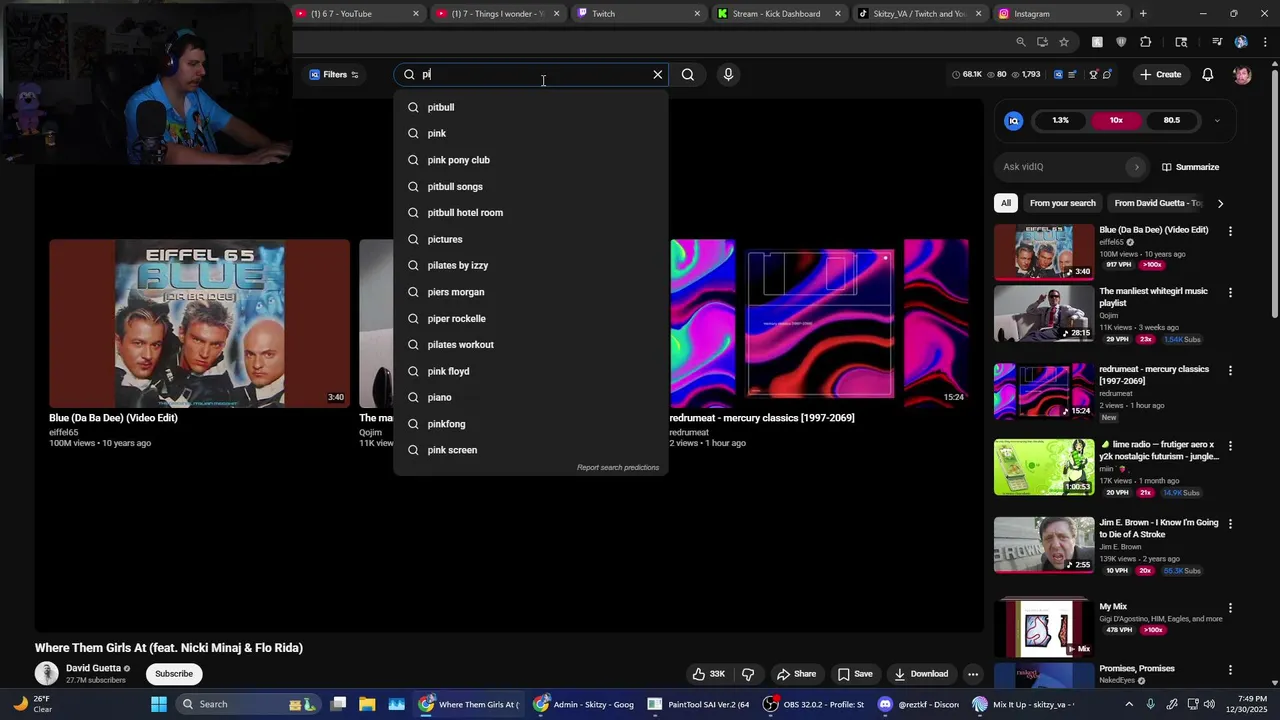Viewport: 1280px width, 720px height.
Task: Open sidebar thumbnail of 'Blue (Da Ba Dee)'
Action: [x=1044, y=252]
